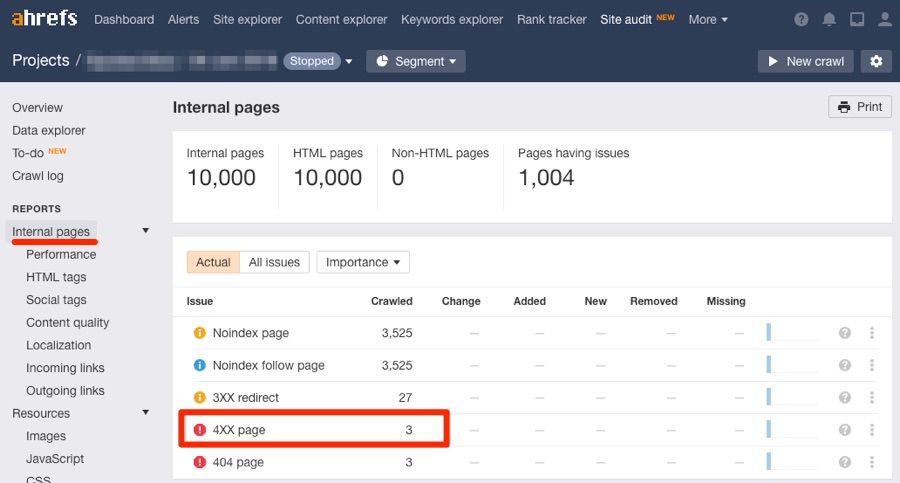Collapse the Internal pages sidebar section
This screenshot has height=483, width=900.
point(146,231)
